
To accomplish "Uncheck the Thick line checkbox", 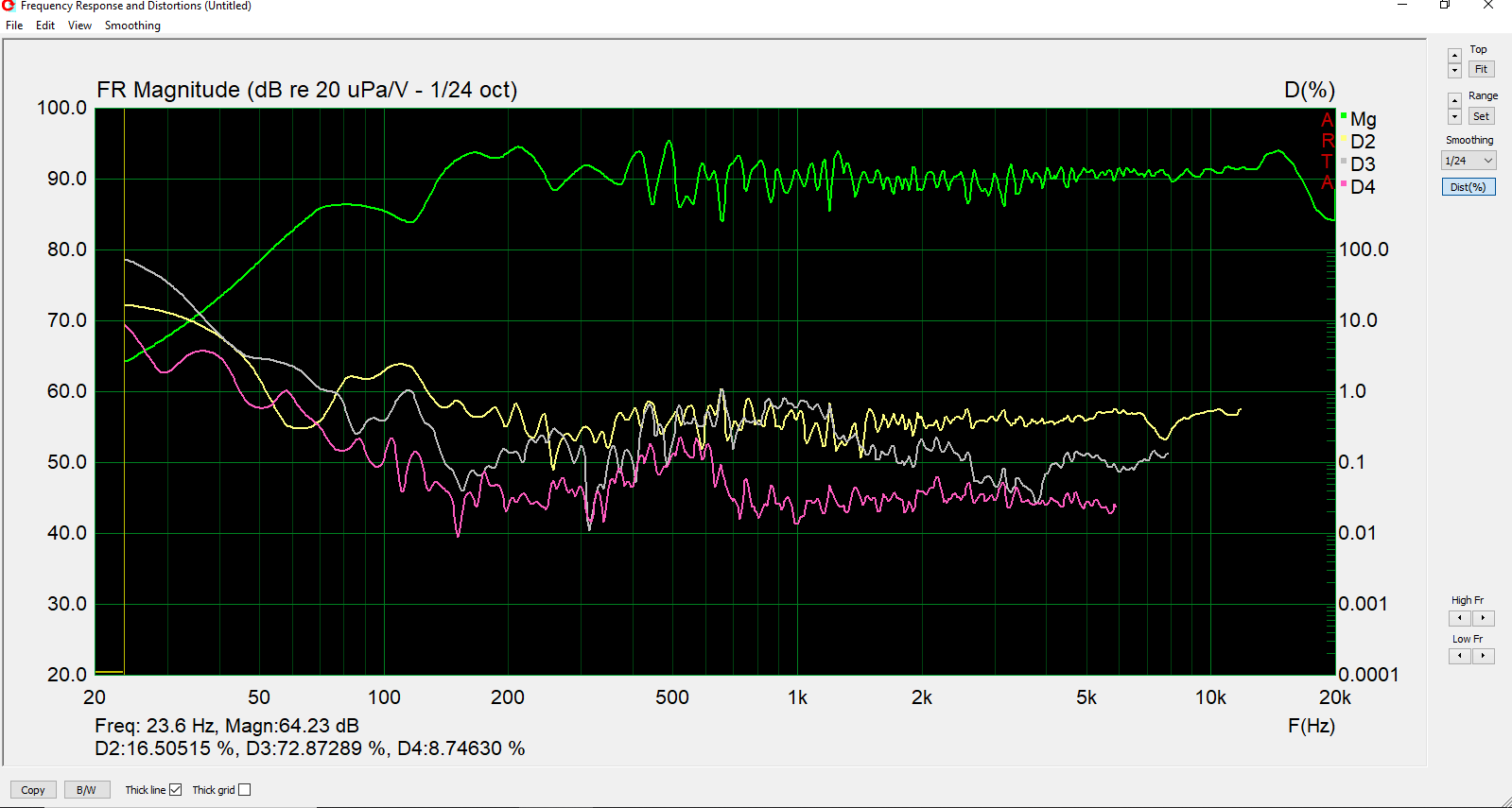I will (x=175, y=790).
